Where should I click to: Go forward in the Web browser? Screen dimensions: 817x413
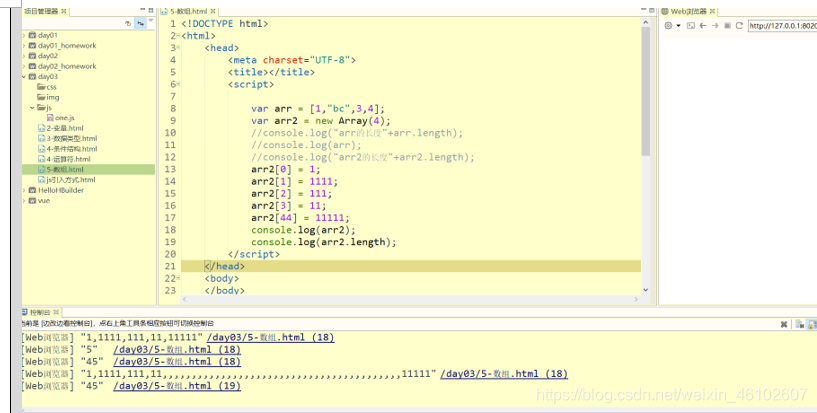715,26
